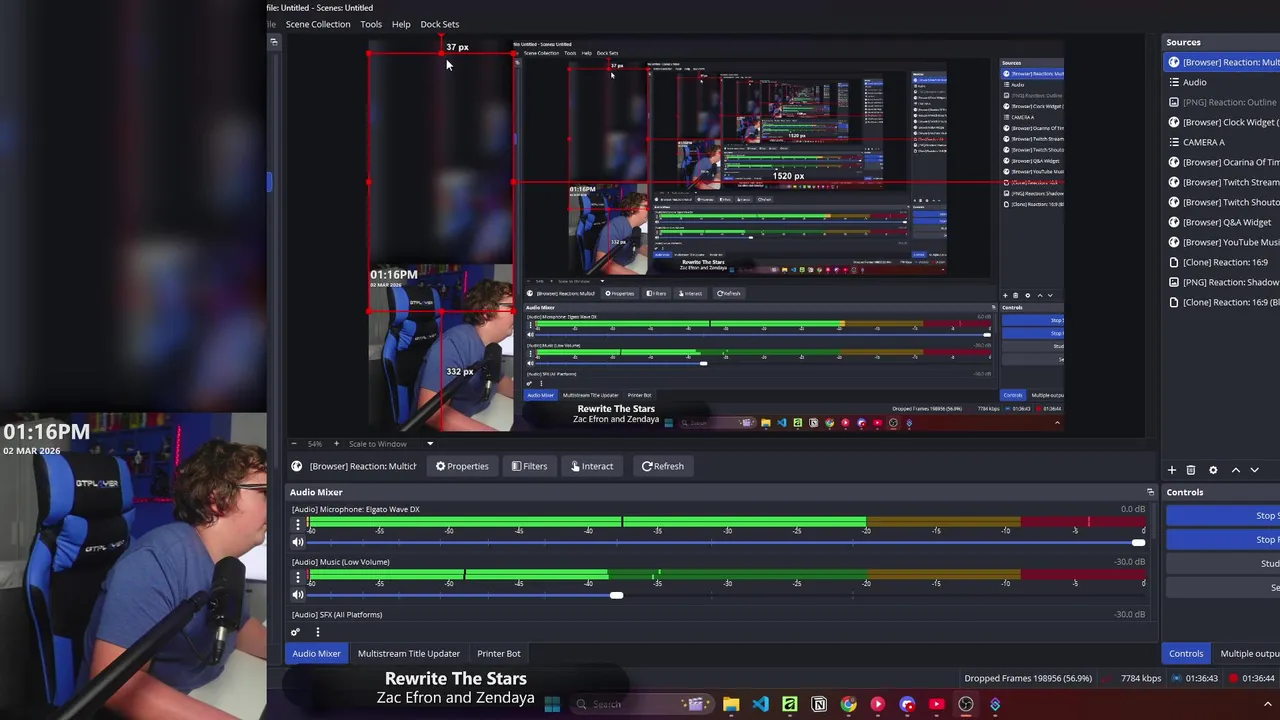Image resolution: width=1280 pixels, height=720 pixels.
Task: Adjust Music (Low Volume) volume slider handle
Action: point(616,595)
